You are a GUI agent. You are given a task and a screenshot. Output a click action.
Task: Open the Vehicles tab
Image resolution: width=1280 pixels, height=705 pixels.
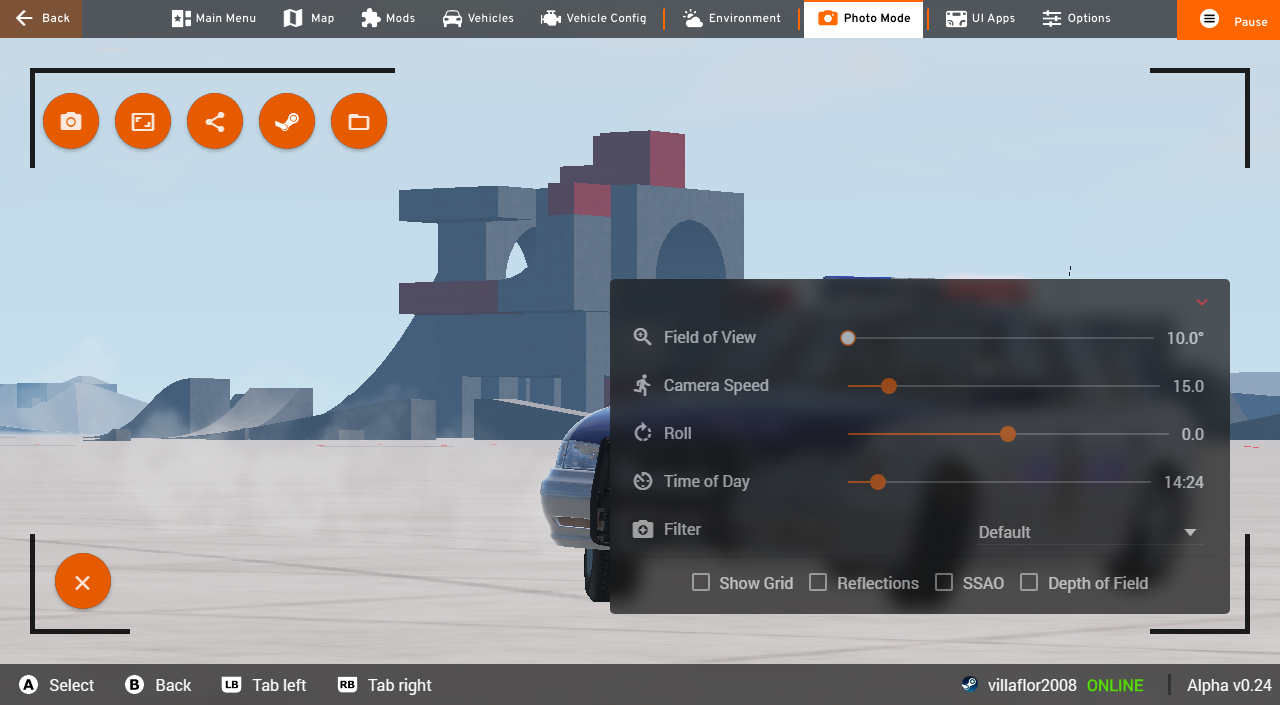(x=478, y=18)
